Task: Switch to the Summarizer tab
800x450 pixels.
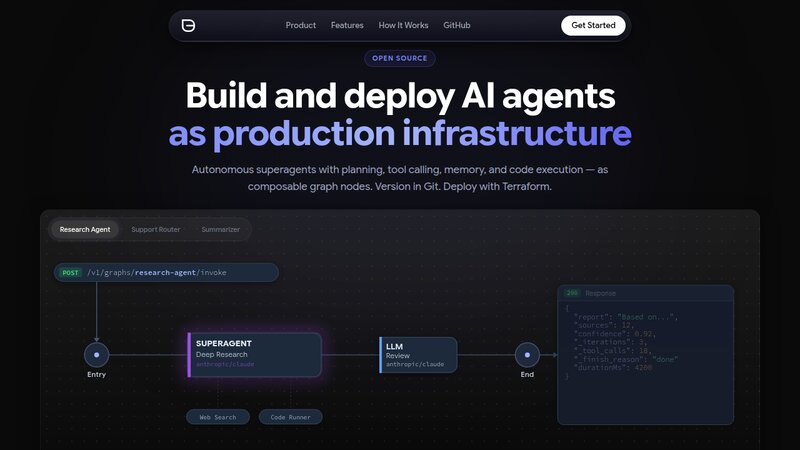Action: 220,230
